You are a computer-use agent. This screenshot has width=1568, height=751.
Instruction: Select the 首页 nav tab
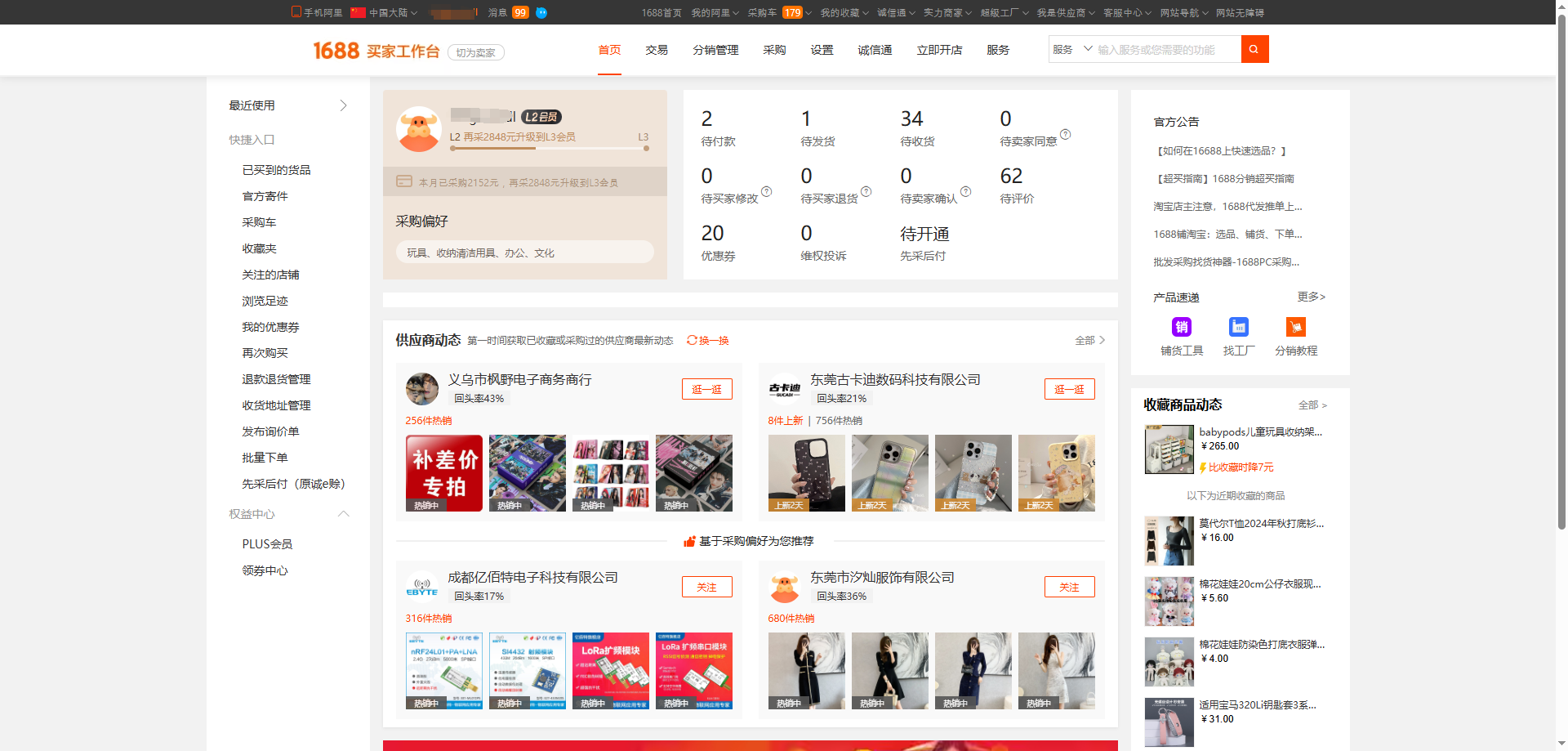tap(609, 50)
